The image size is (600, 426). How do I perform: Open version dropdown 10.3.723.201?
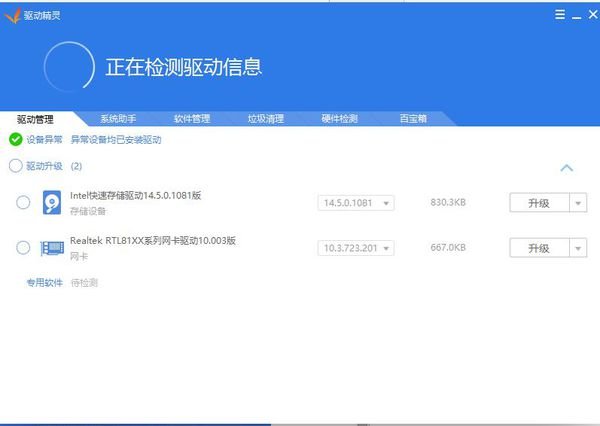pos(356,248)
